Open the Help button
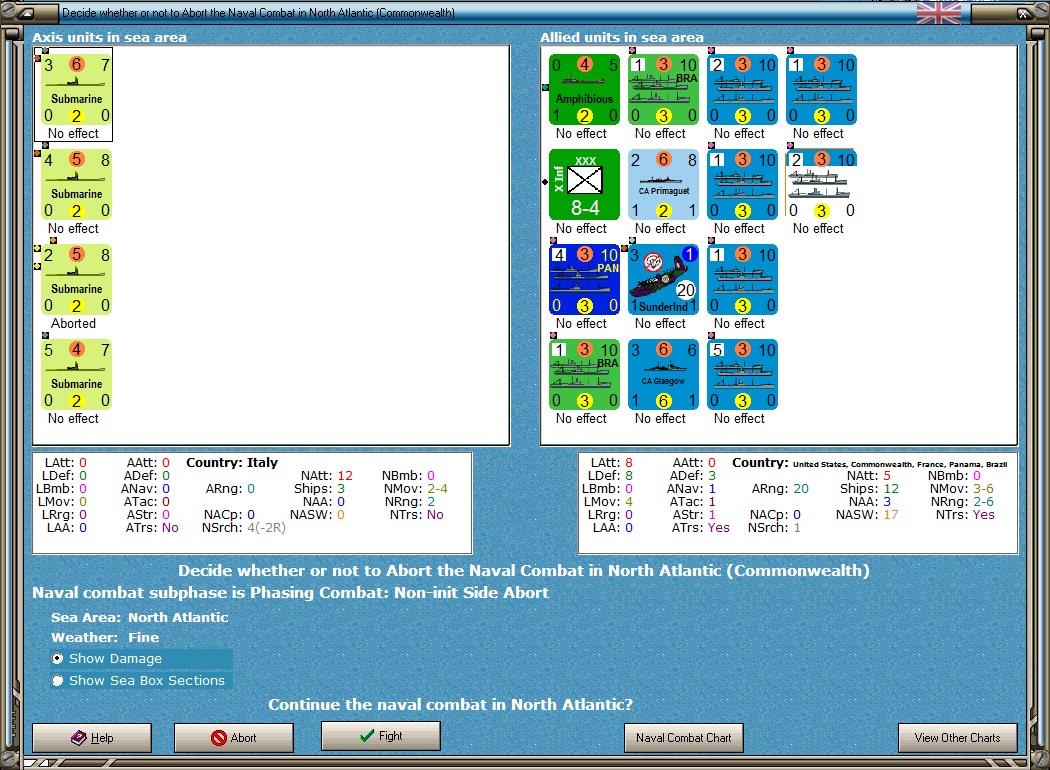This screenshot has height=770, width=1050. 92,738
